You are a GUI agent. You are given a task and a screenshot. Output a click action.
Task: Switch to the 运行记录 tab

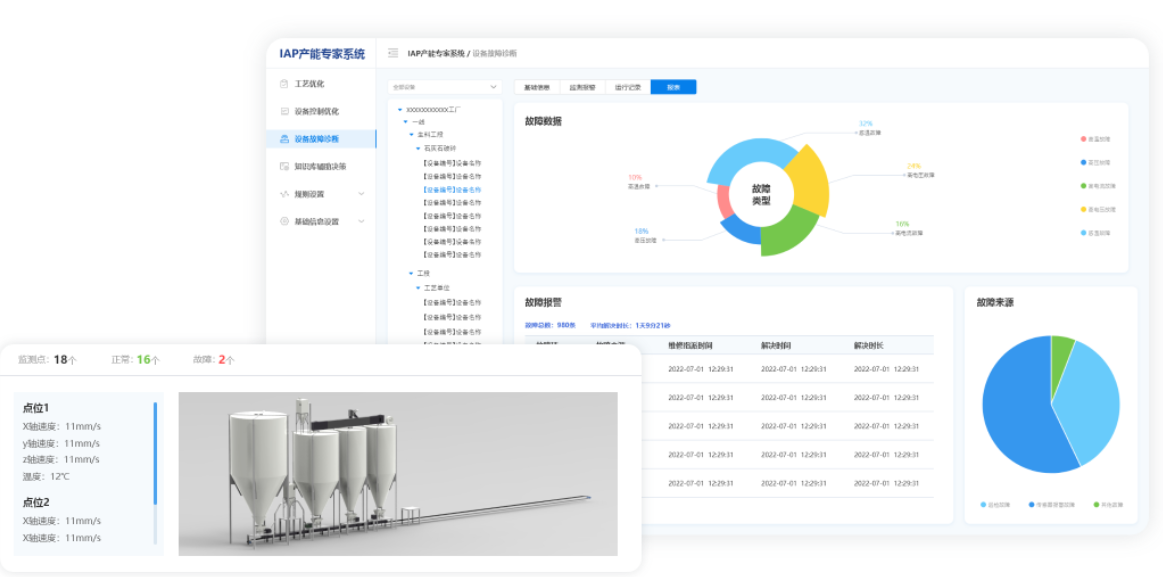(627, 88)
